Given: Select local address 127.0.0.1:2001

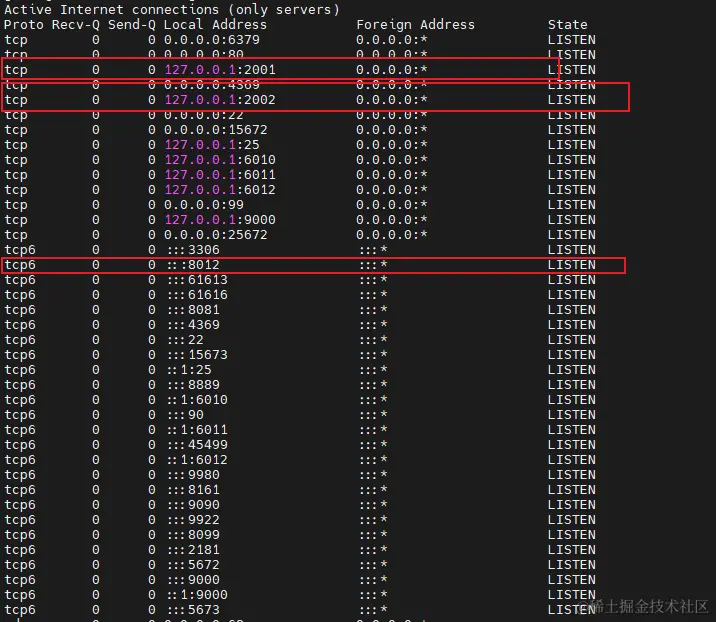Looking at the screenshot, I should [x=220, y=70].
